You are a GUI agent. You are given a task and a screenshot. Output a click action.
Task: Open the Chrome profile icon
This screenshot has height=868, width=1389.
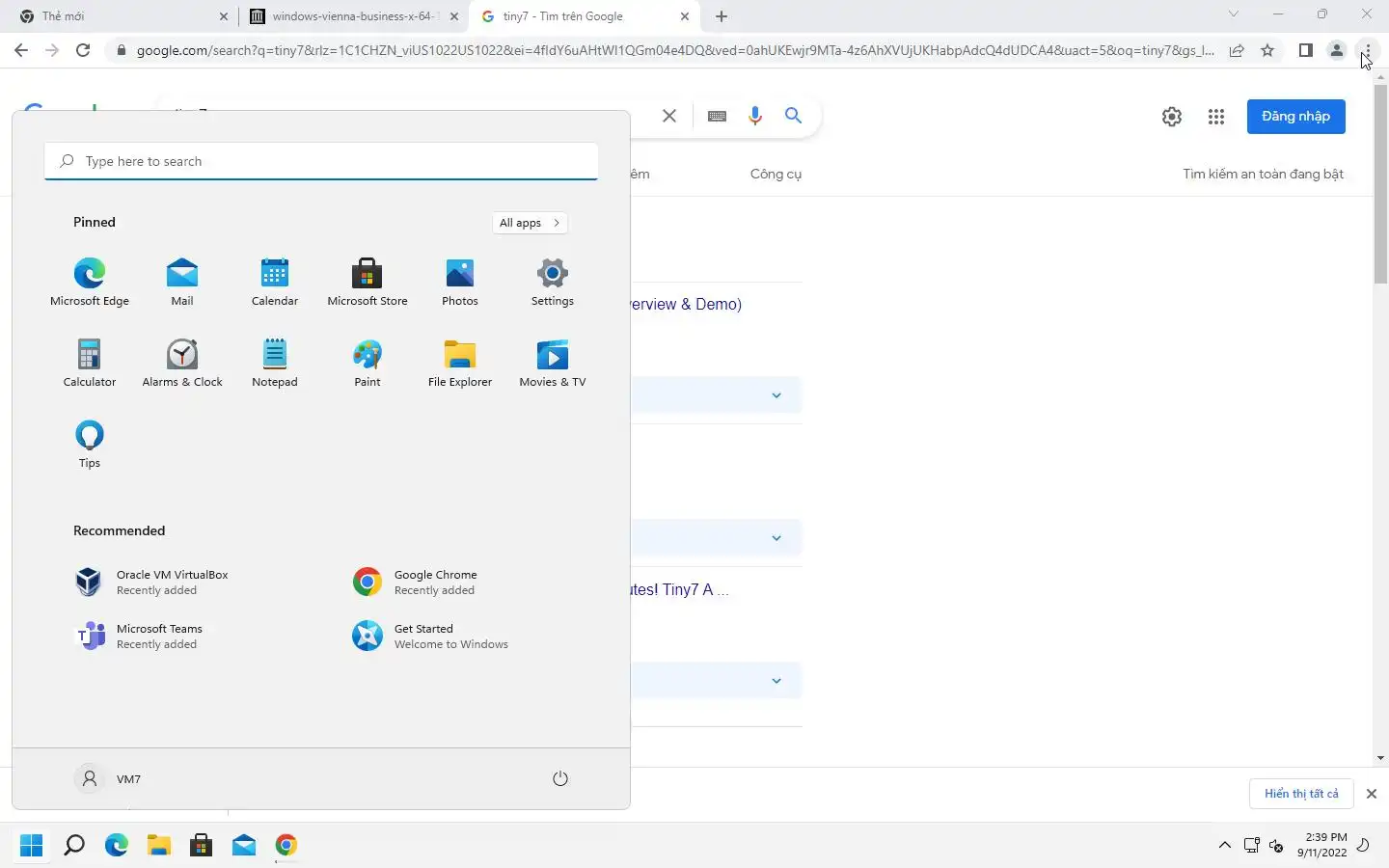pyautogui.click(x=1336, y=50)
